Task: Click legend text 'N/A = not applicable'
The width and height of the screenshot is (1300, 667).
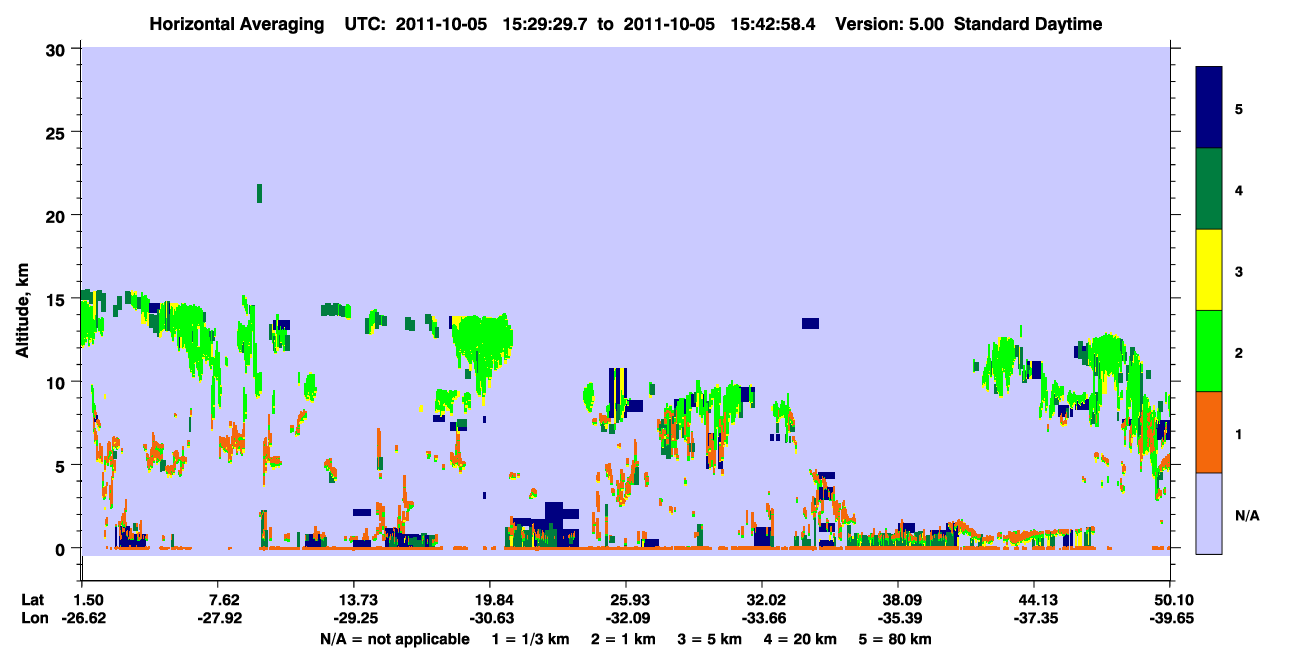Action: [x=395, y=639]
